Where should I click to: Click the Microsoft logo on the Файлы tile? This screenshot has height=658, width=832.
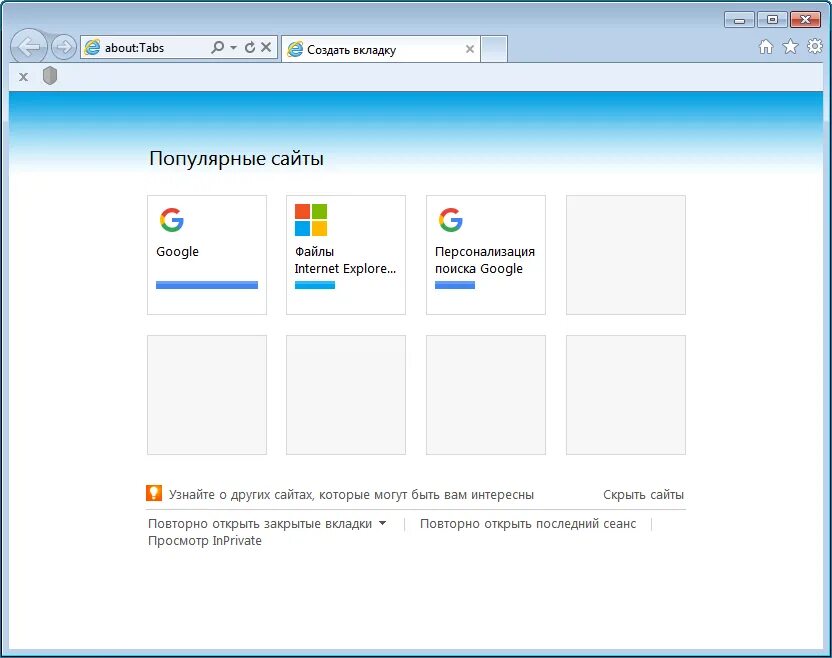pos(311,220)
